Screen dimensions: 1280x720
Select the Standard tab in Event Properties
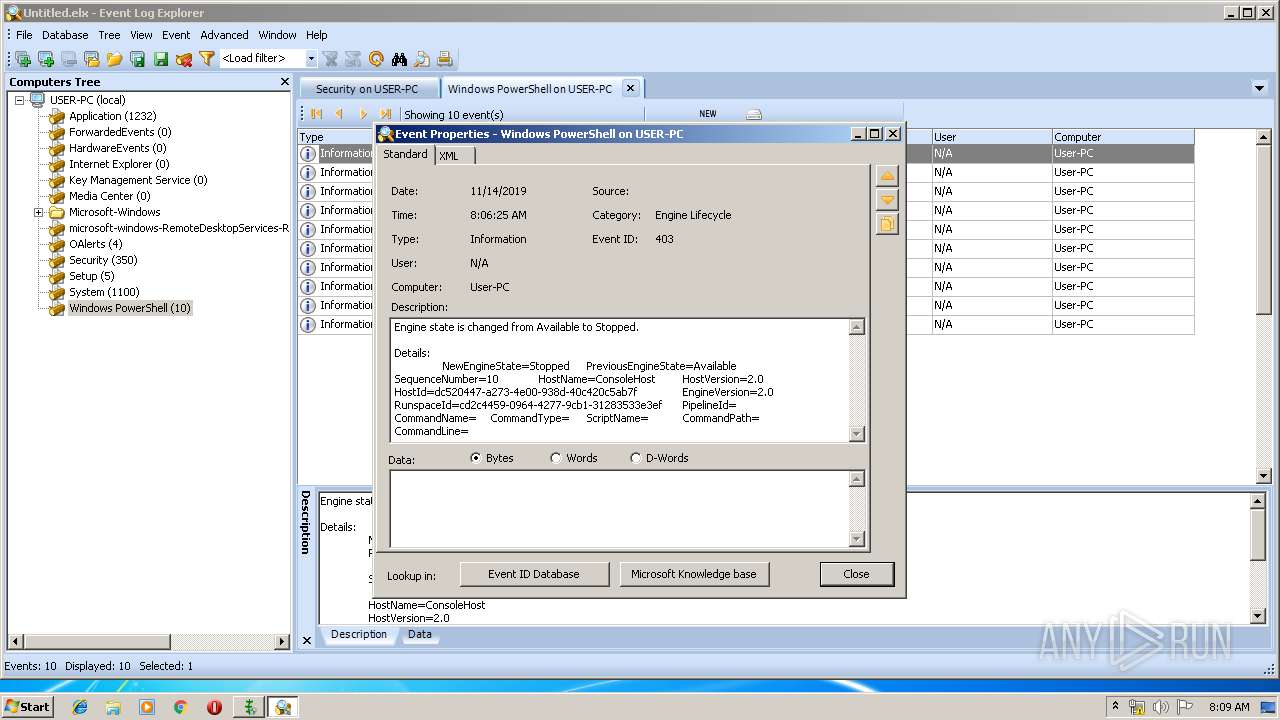[405, 154]
